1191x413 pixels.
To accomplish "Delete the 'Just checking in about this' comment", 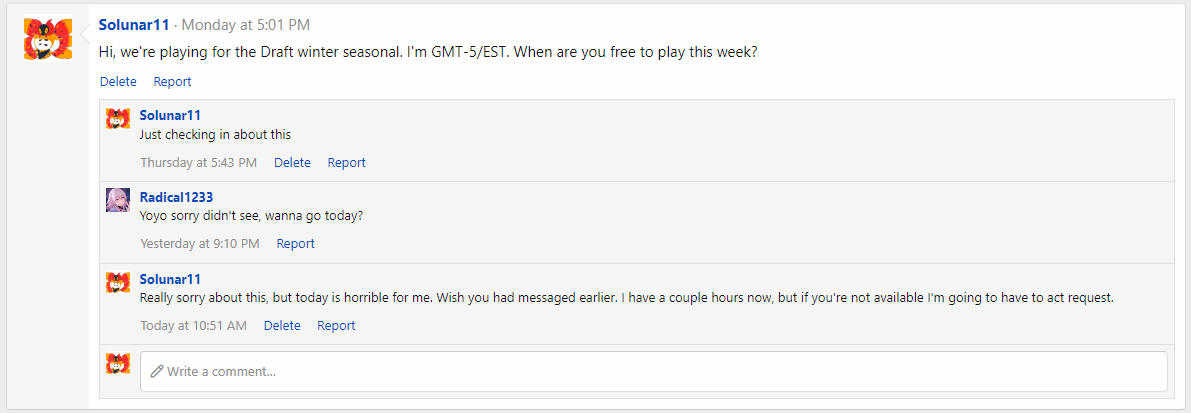I will [x=292, y=162].
